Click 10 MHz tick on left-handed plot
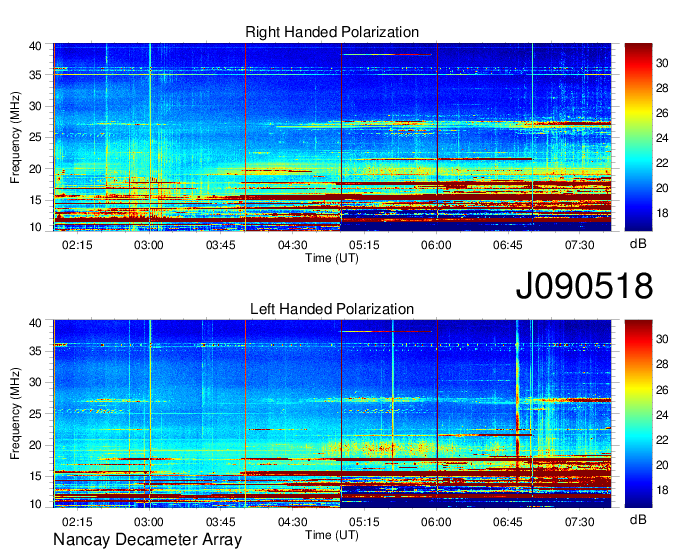680x552 pixels. coord(35,504)
